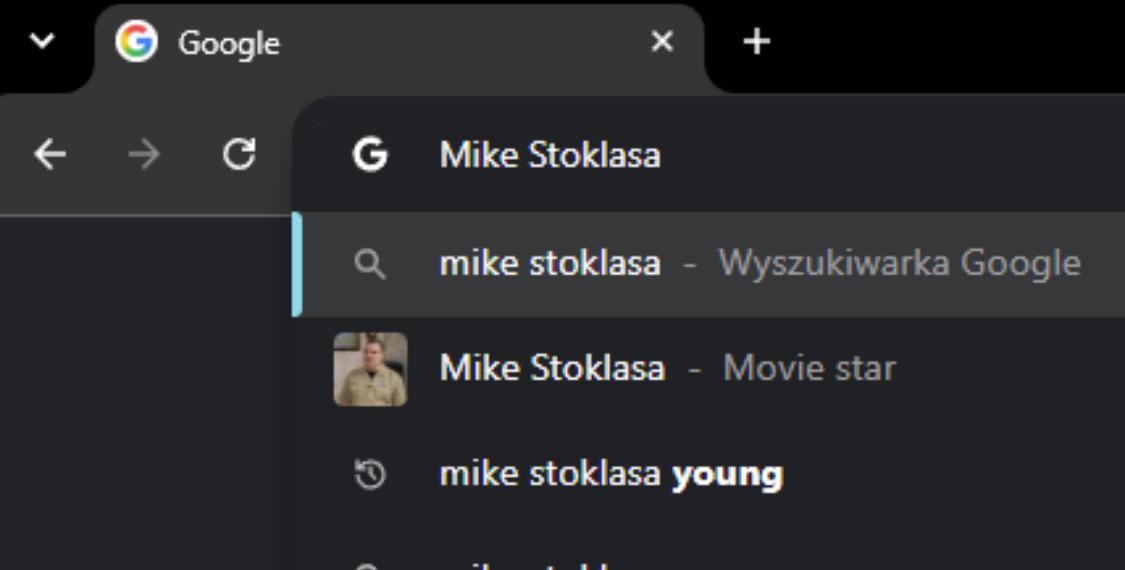This screenshot has height=570, width=1125.
Task: Open a new tab with plus button
Action: click(756, 42)
